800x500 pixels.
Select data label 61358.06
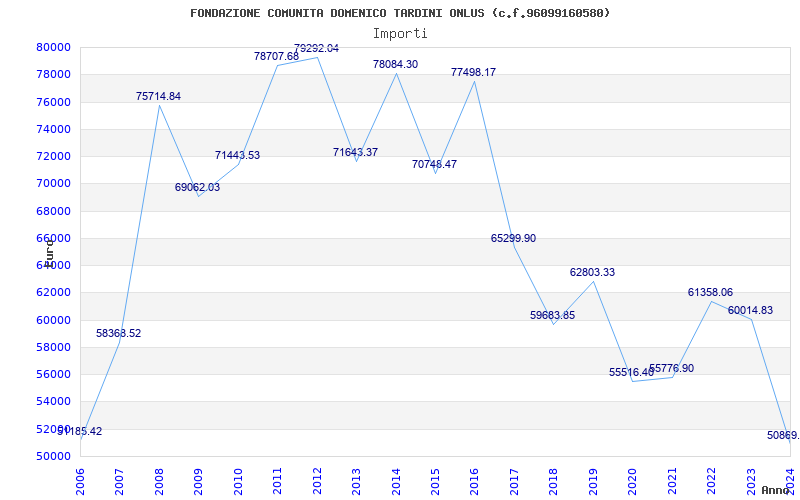[x=711, y=292]
